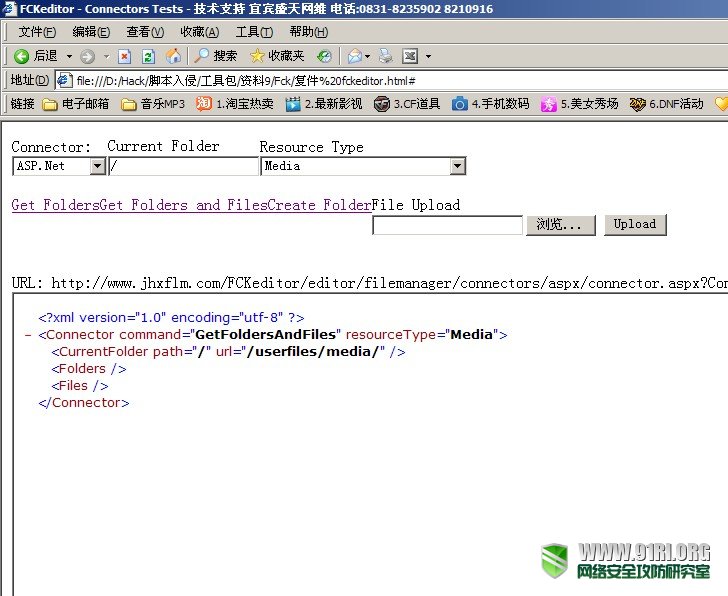Click the xml version declaration line

pos(171,317)
